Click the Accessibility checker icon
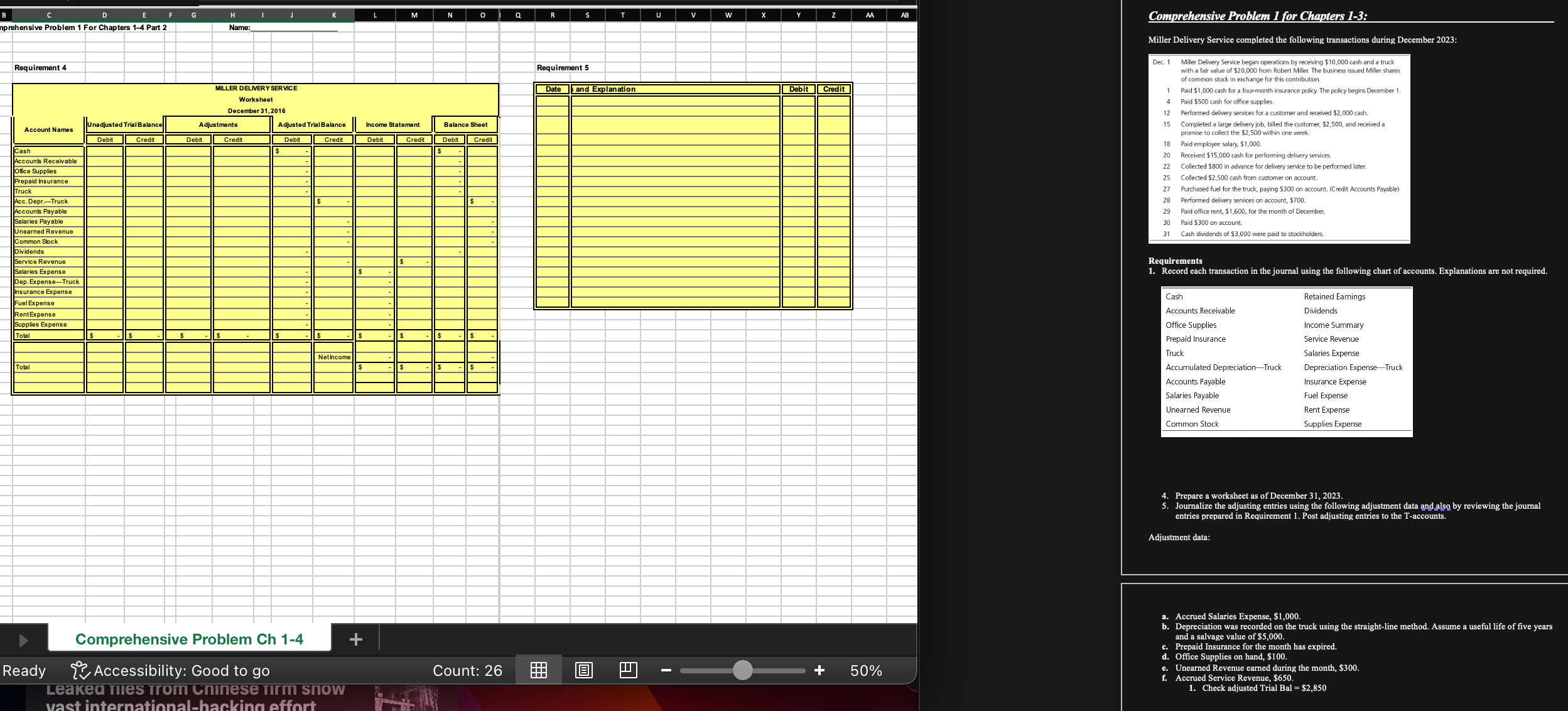Screen dimensions: 1568x711 click(x=81, y=670)
